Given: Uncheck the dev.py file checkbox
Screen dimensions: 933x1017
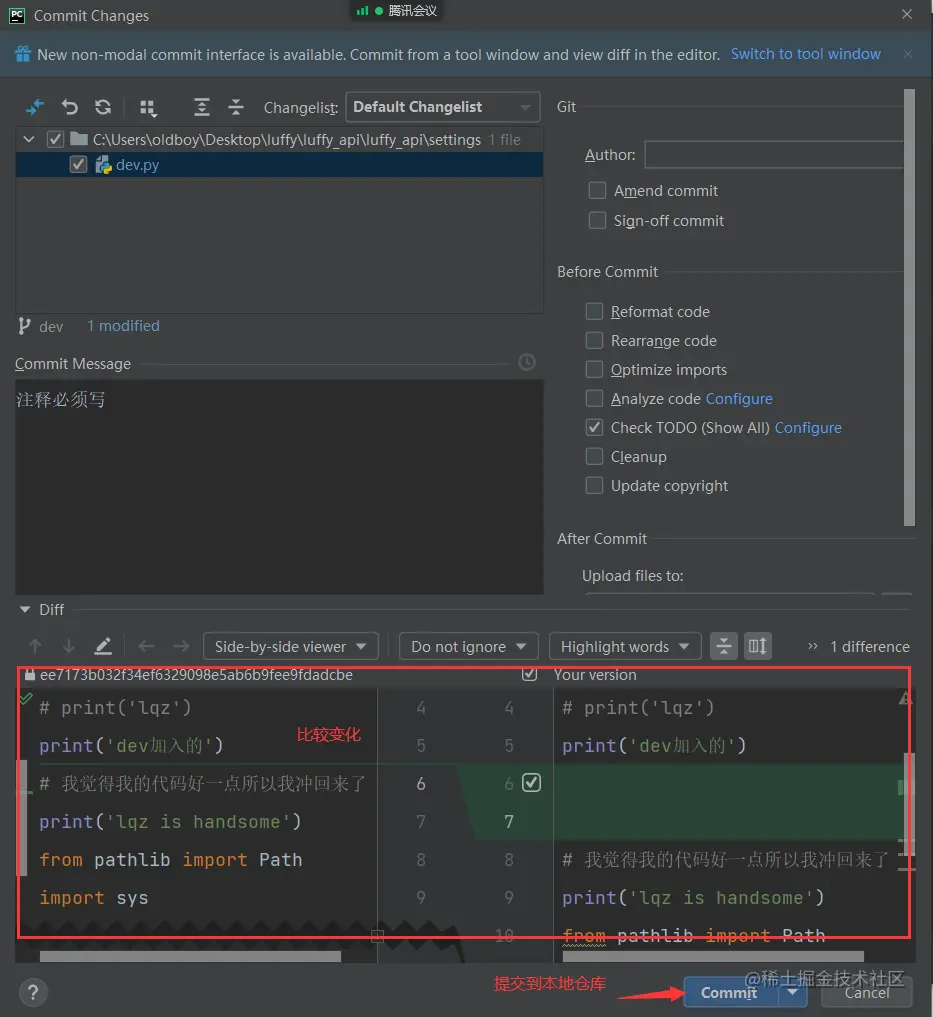Looking at the screenshot, I should click(x=78, y=165).
